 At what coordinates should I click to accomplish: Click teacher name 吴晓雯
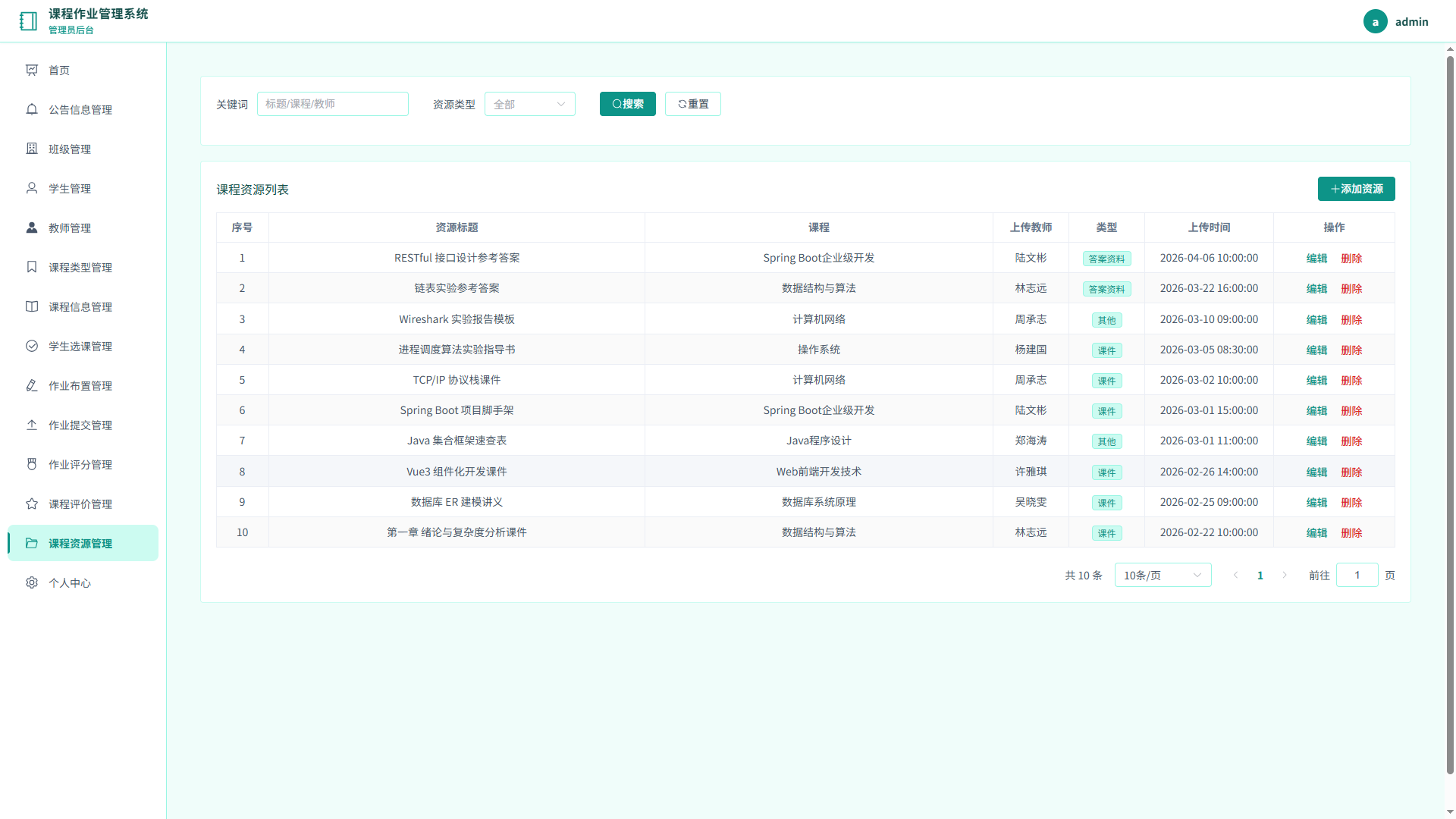pos(1031,502)
